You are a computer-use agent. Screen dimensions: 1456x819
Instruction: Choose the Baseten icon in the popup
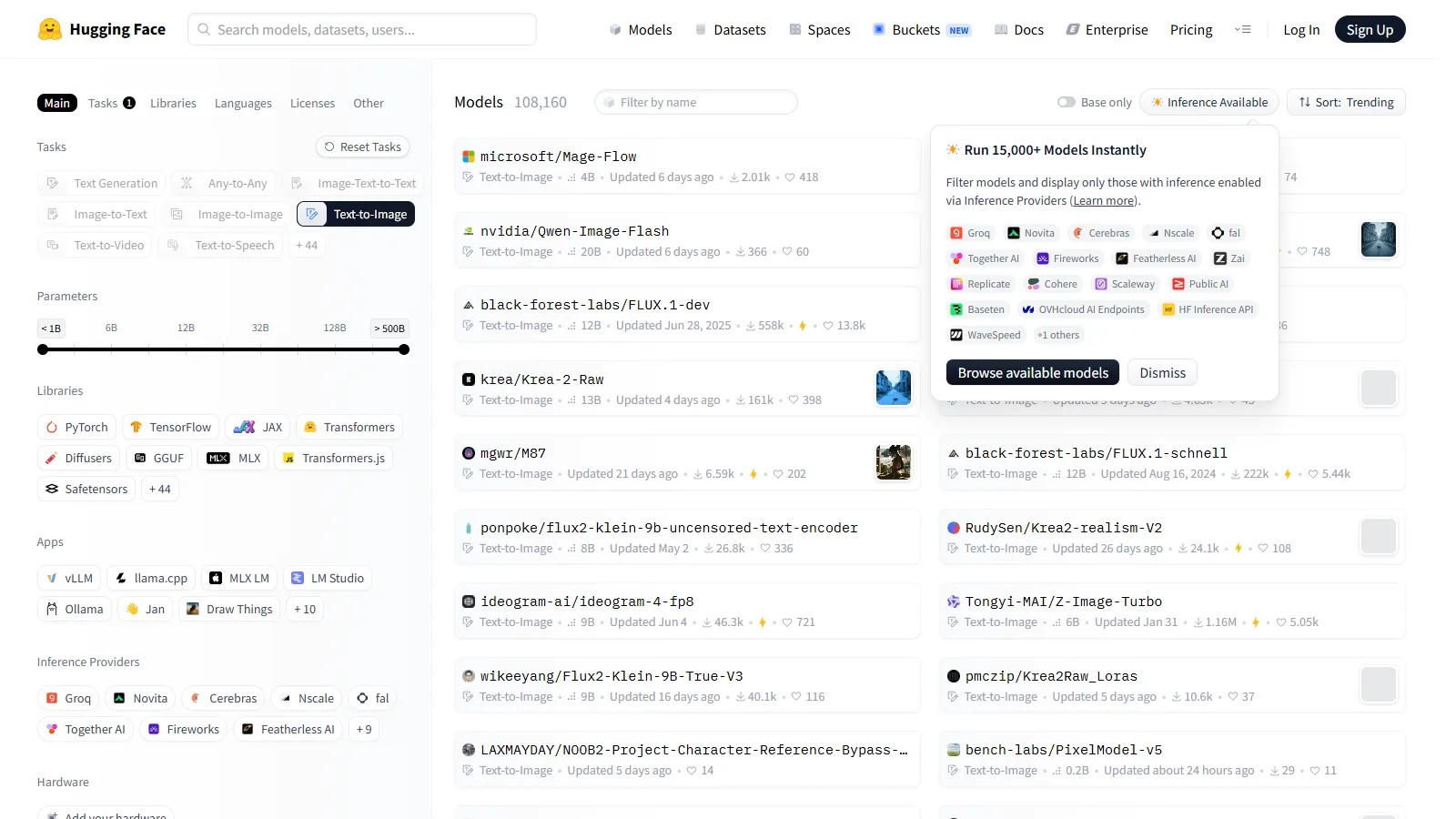point(956,309)
